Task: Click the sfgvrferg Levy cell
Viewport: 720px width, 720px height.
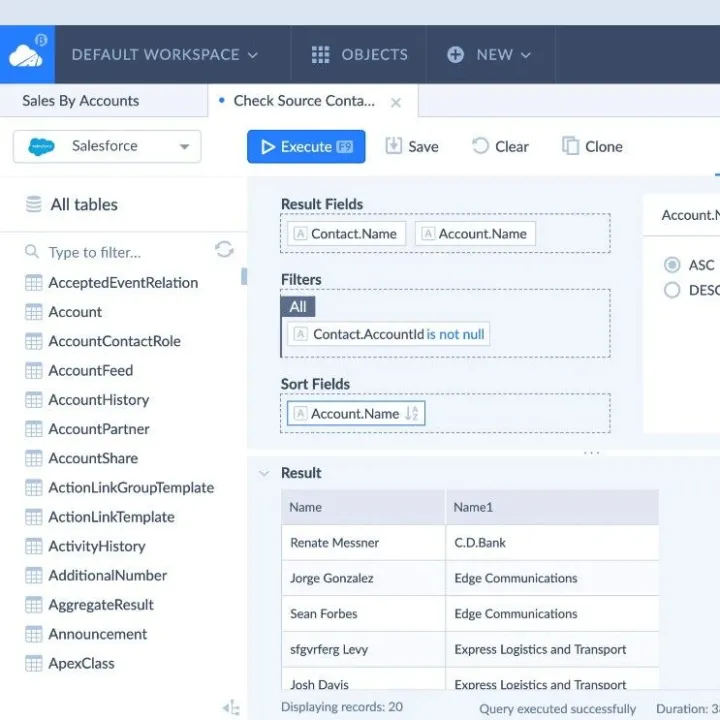Action: 363,649
